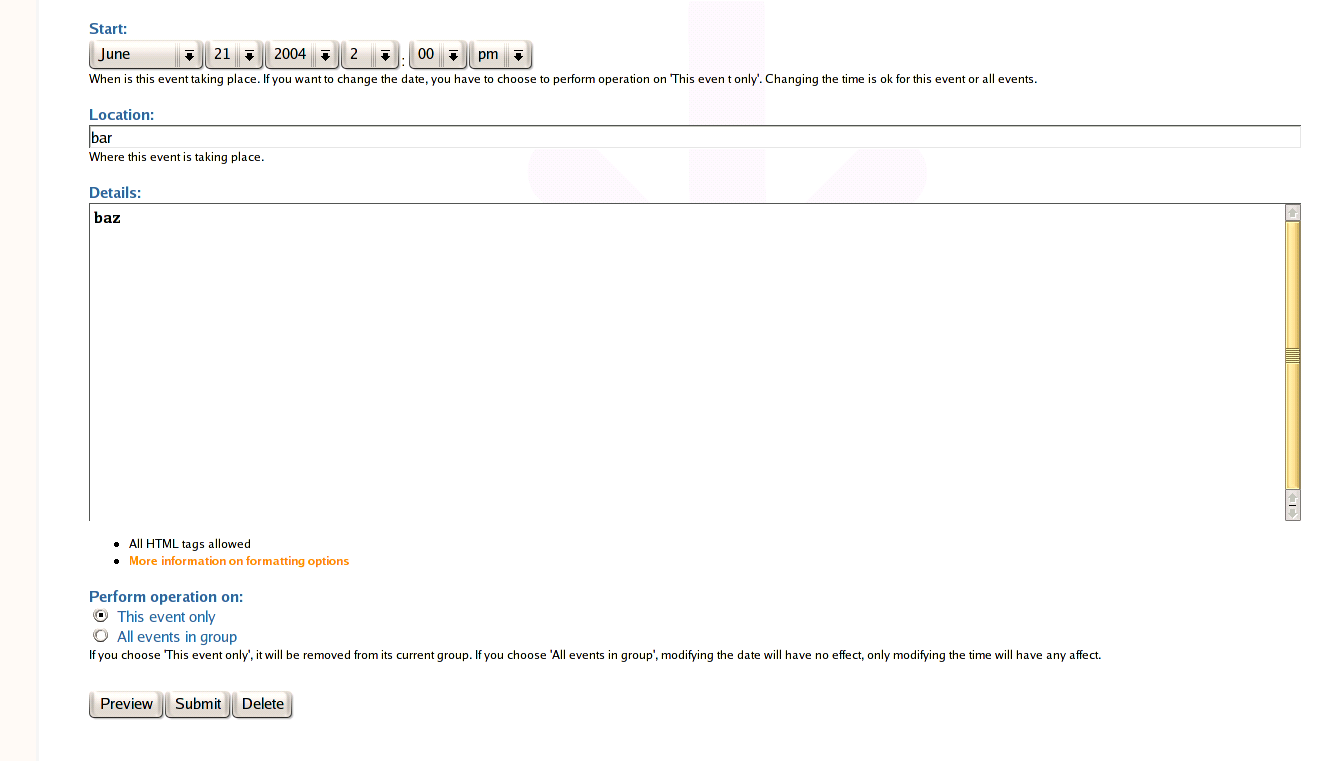Click the Preview button

[126, 704]
